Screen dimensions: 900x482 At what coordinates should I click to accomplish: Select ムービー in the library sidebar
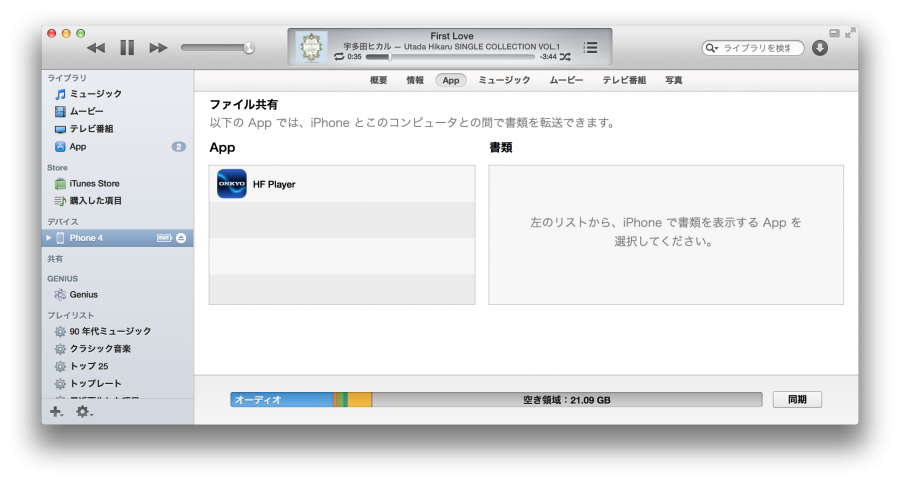pos(117,111)
